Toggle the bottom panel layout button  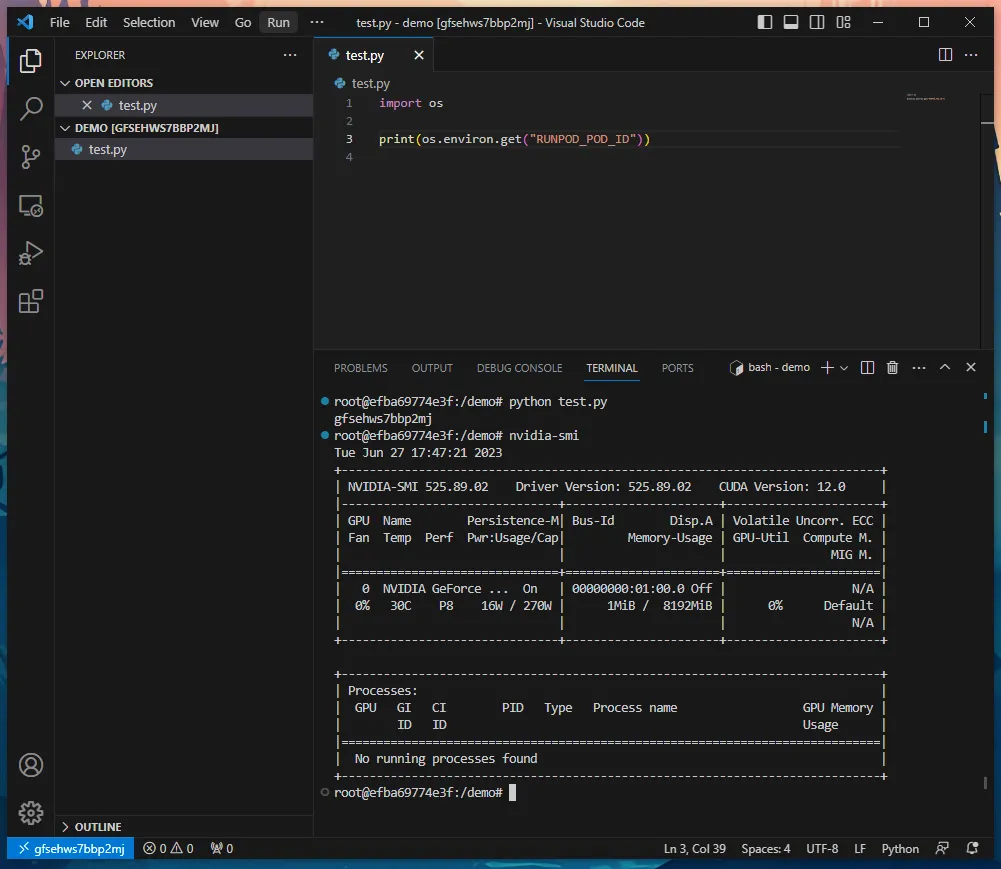point(790,22)
